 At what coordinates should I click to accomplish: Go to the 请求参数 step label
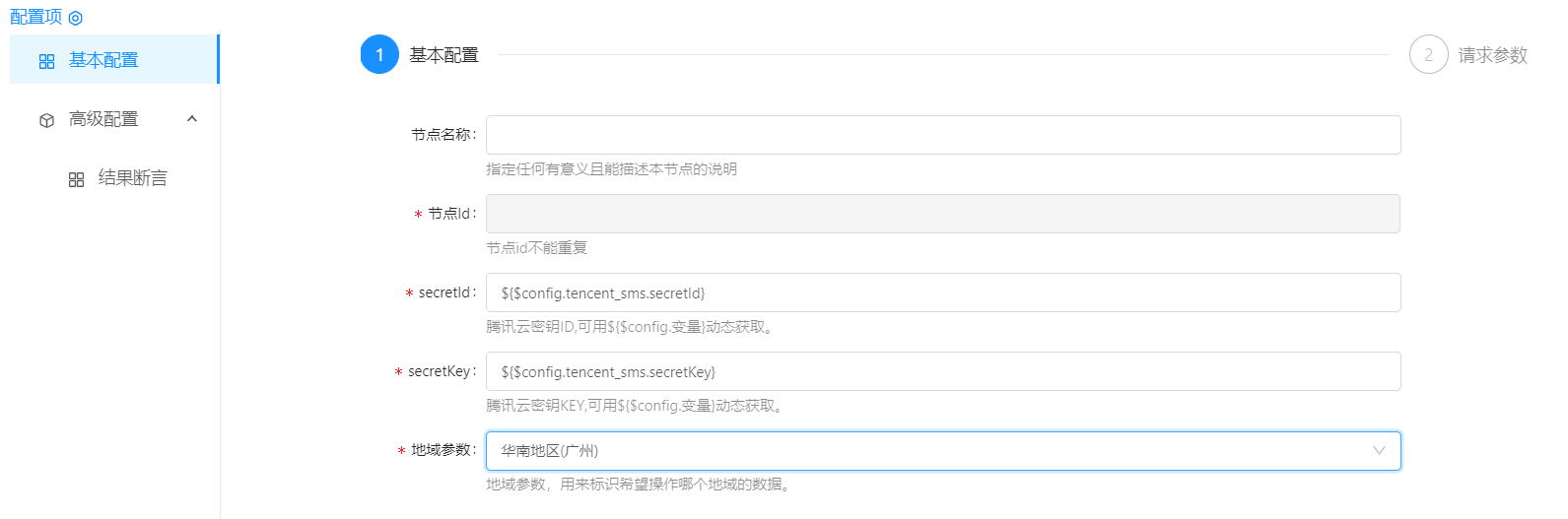coord(1492,55)
